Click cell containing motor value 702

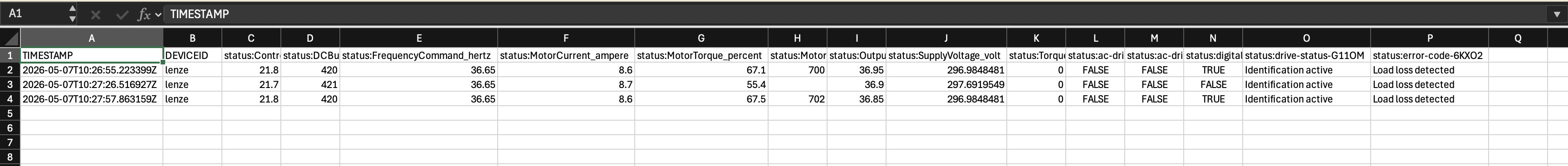[x=798, y=99]
